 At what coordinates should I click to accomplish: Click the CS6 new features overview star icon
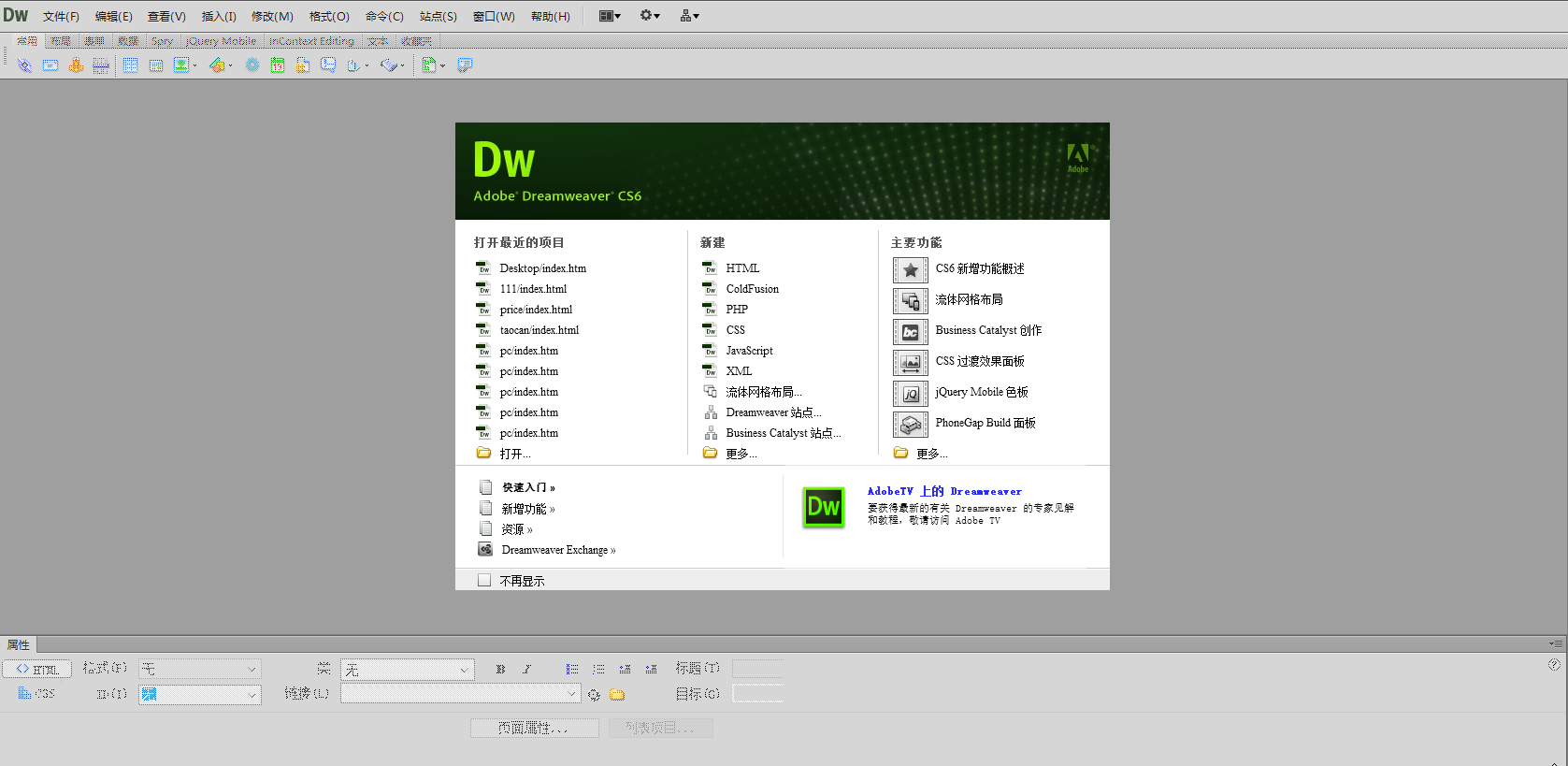tap(910, 269)
